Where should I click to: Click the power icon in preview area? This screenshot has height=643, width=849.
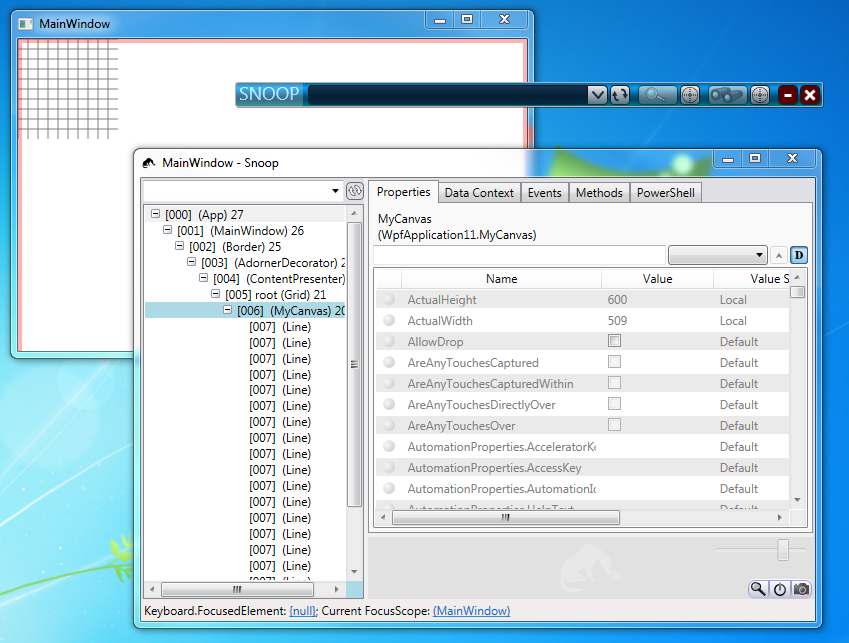pyautogui.click(x=780, y=589)
